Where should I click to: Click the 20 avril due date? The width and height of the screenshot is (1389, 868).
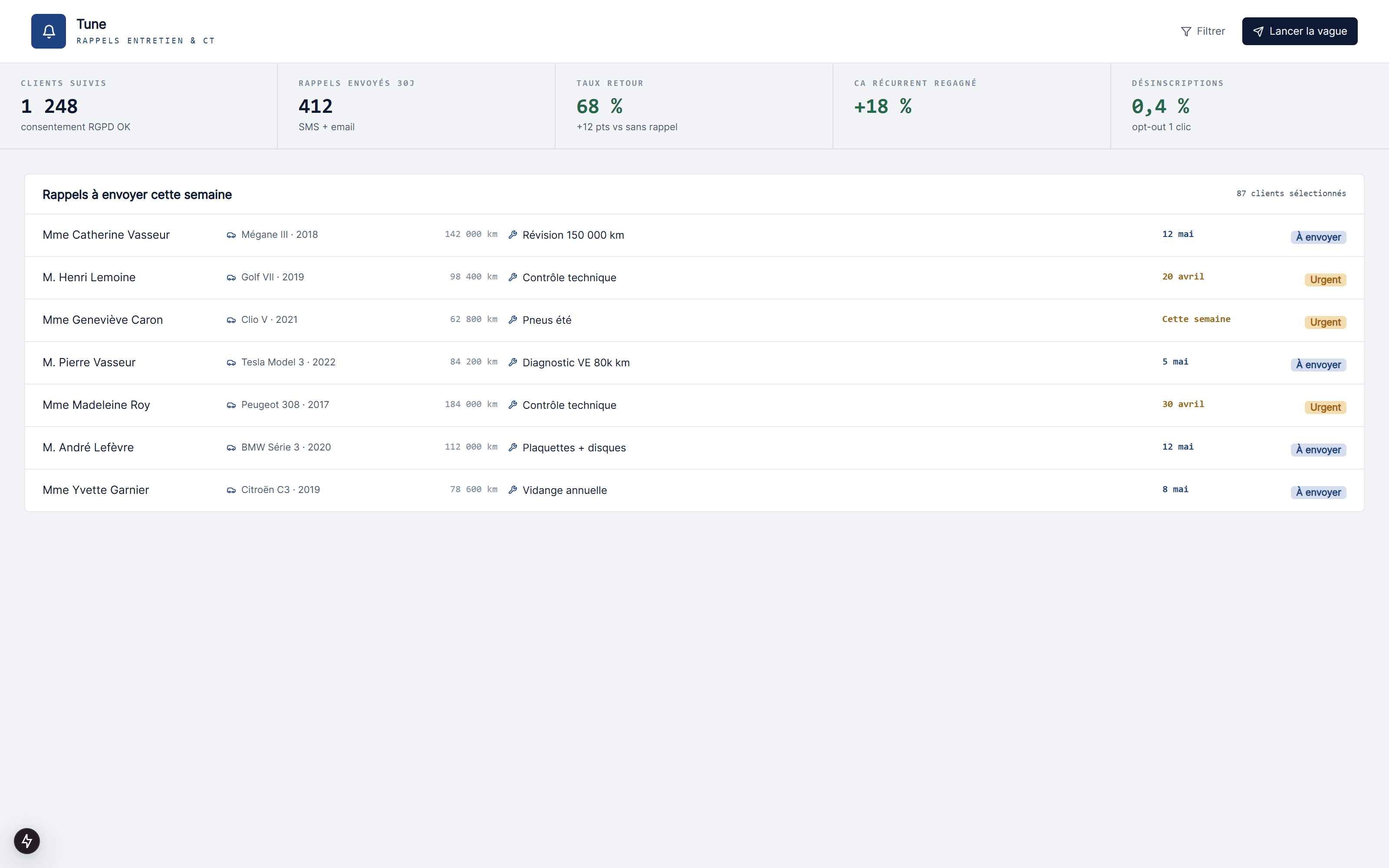(x=1183, y=277)
